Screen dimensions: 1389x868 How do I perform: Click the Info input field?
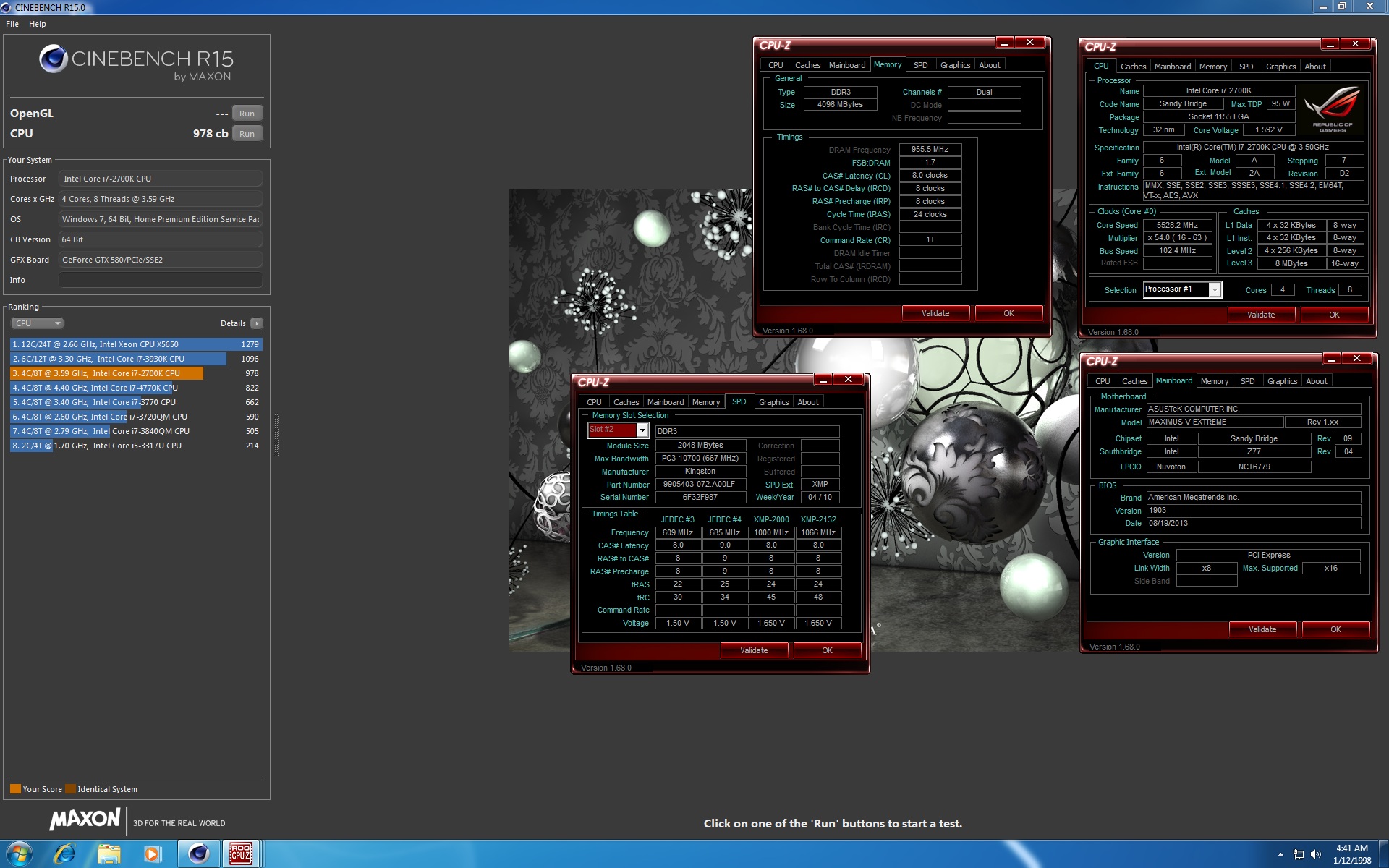pos(160,280)
